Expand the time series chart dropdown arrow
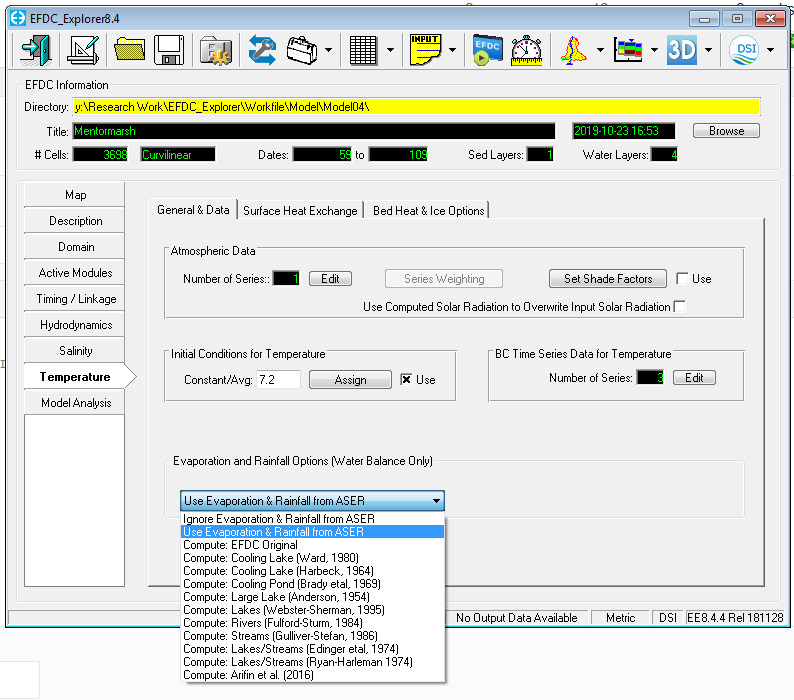The width and height of the screenshot is (794, 700). 654,50
